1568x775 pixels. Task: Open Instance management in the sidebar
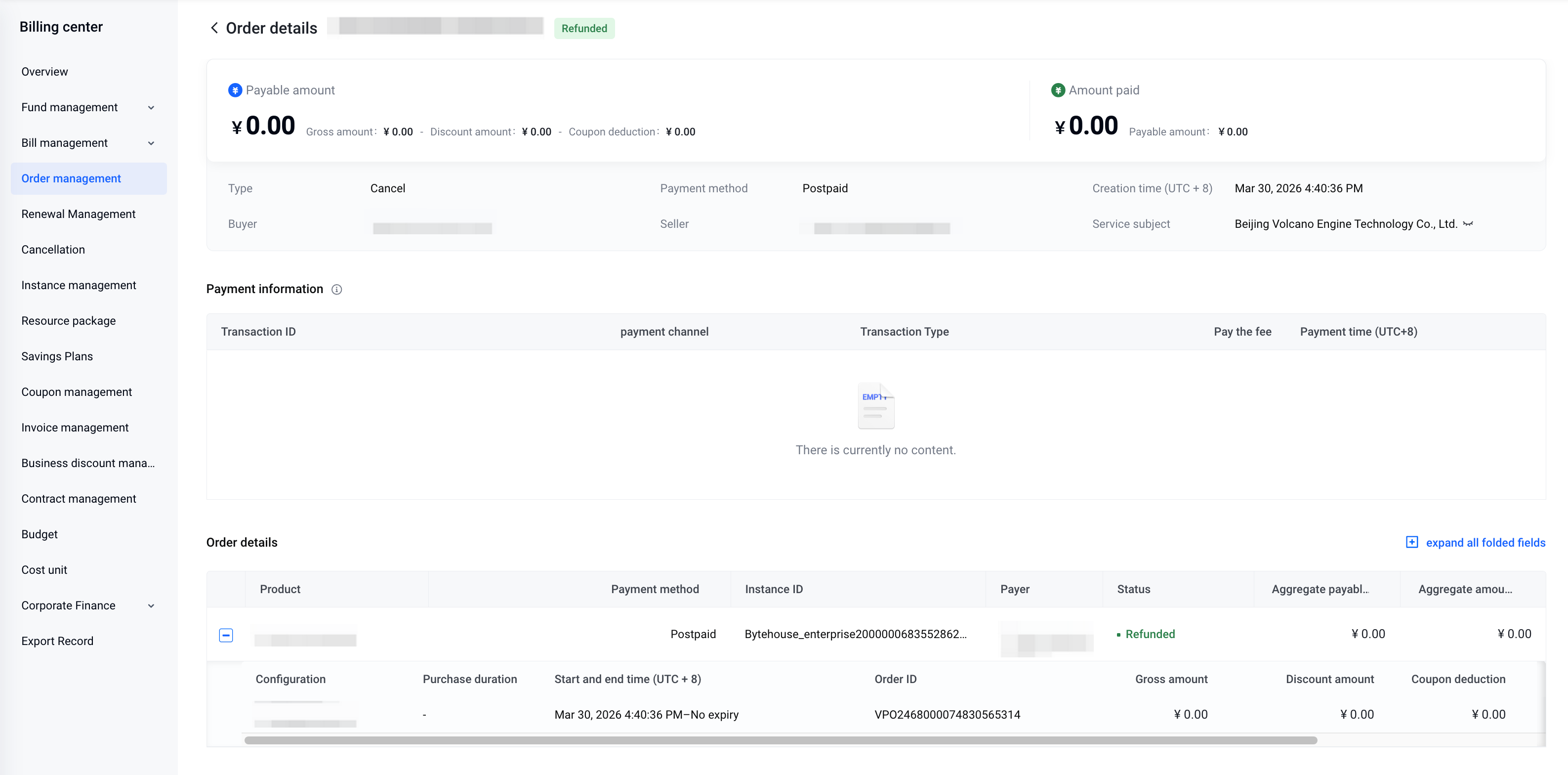click(79, 286)
